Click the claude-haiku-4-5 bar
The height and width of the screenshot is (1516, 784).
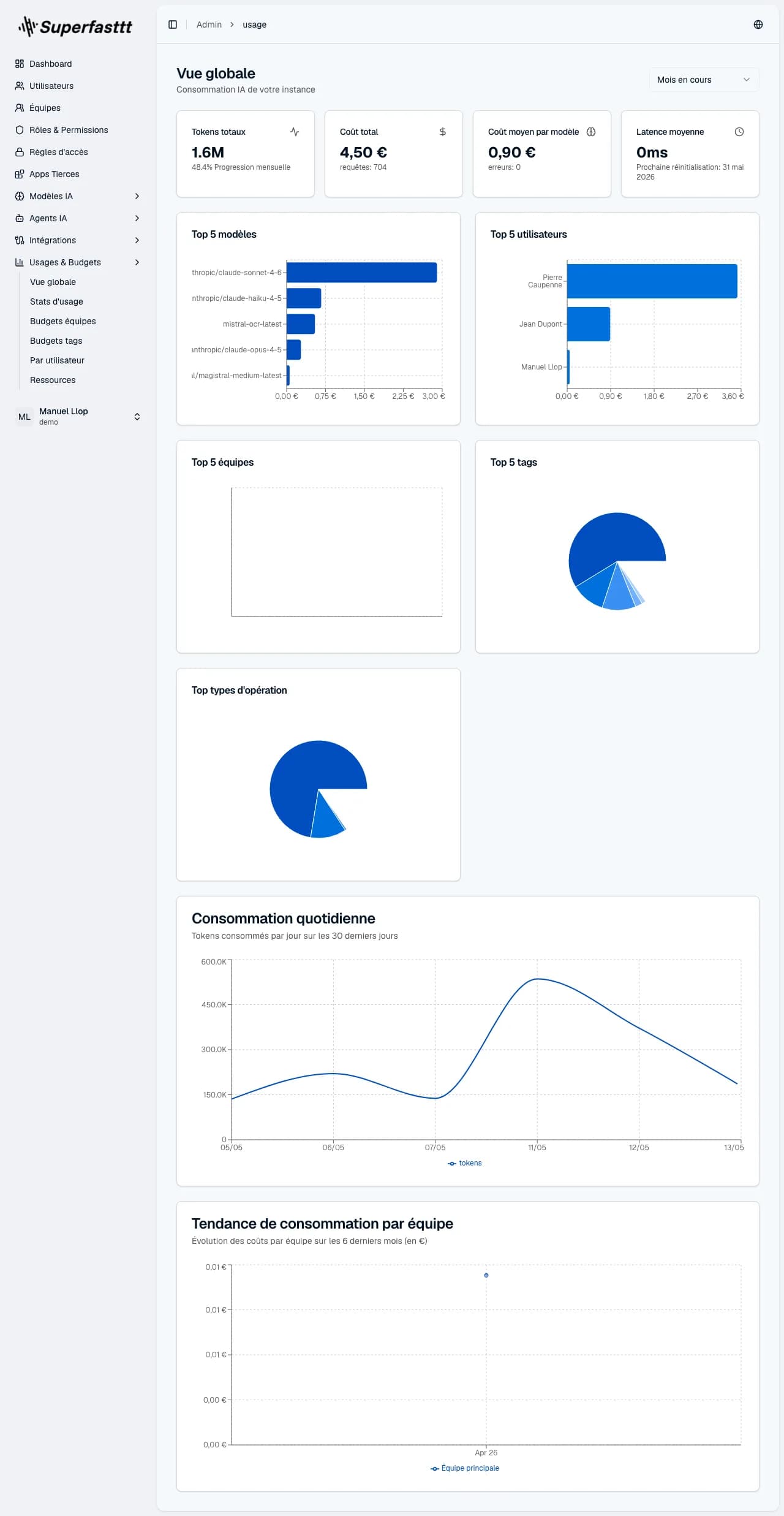click(304, 298)
